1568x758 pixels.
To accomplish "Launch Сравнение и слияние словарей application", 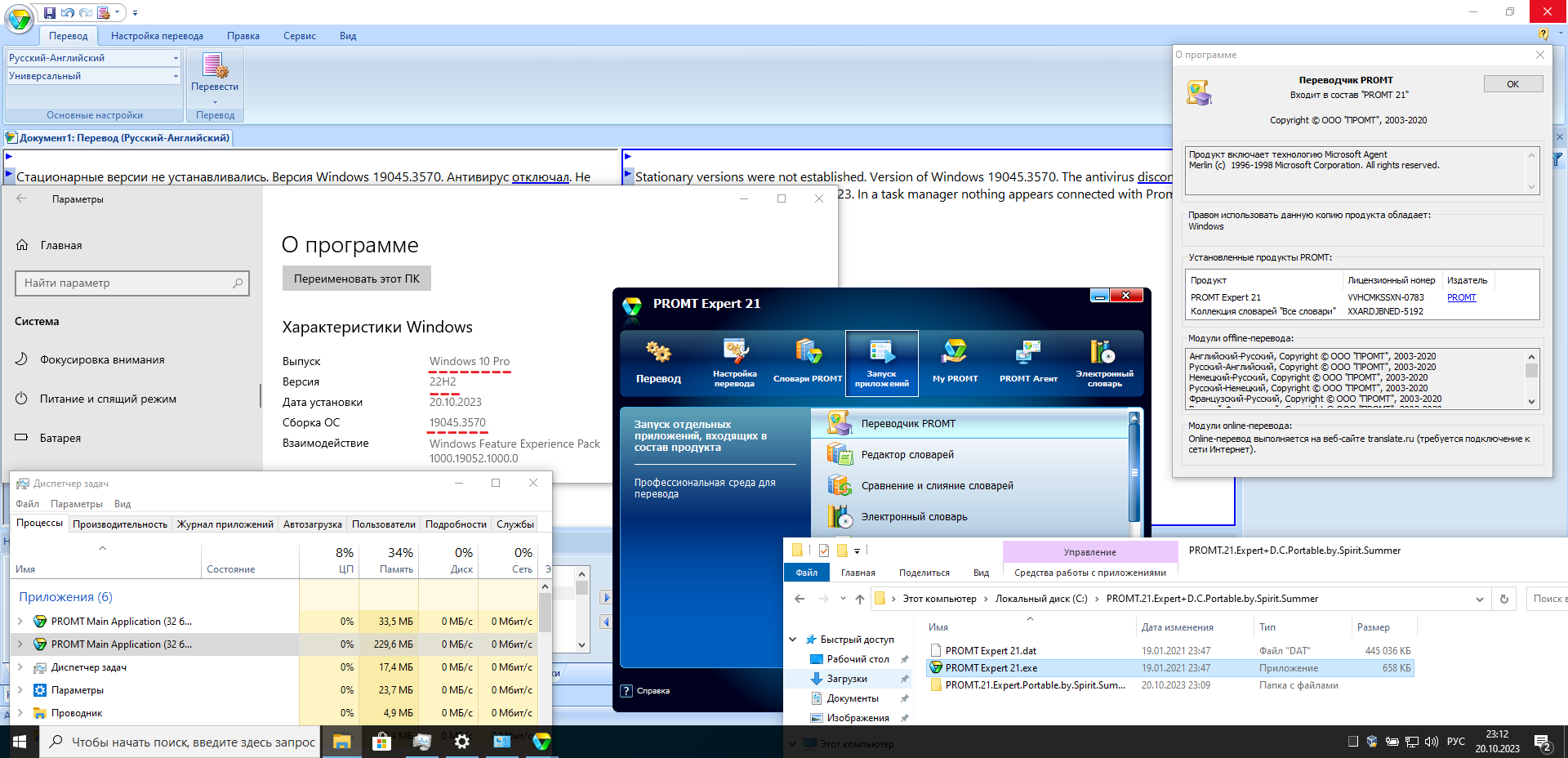I will 970,485.
